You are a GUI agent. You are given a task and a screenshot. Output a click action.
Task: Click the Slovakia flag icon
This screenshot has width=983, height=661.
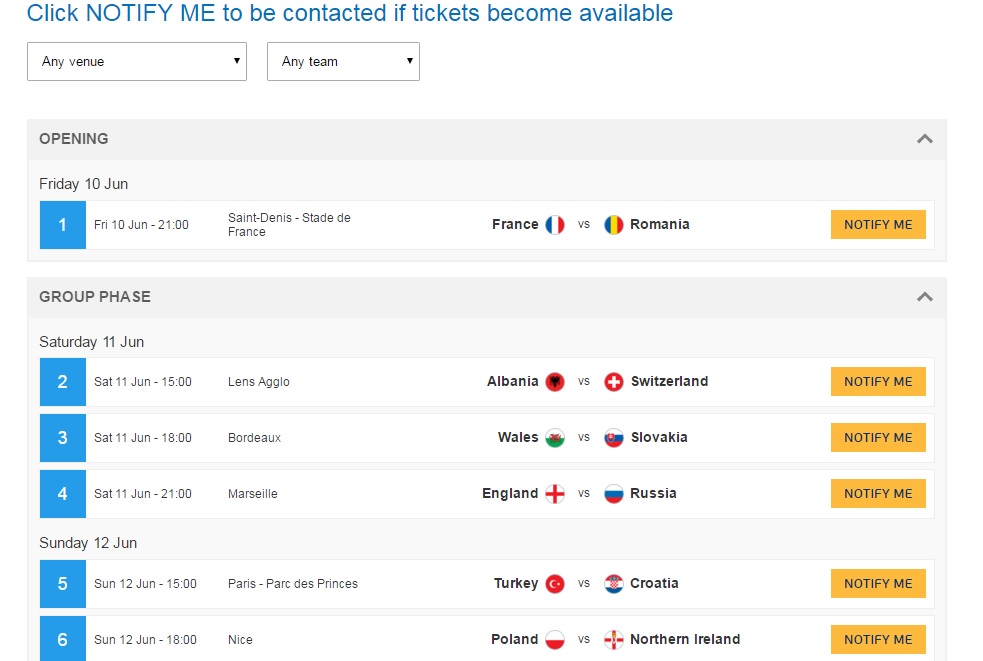(x=614, y=438)
